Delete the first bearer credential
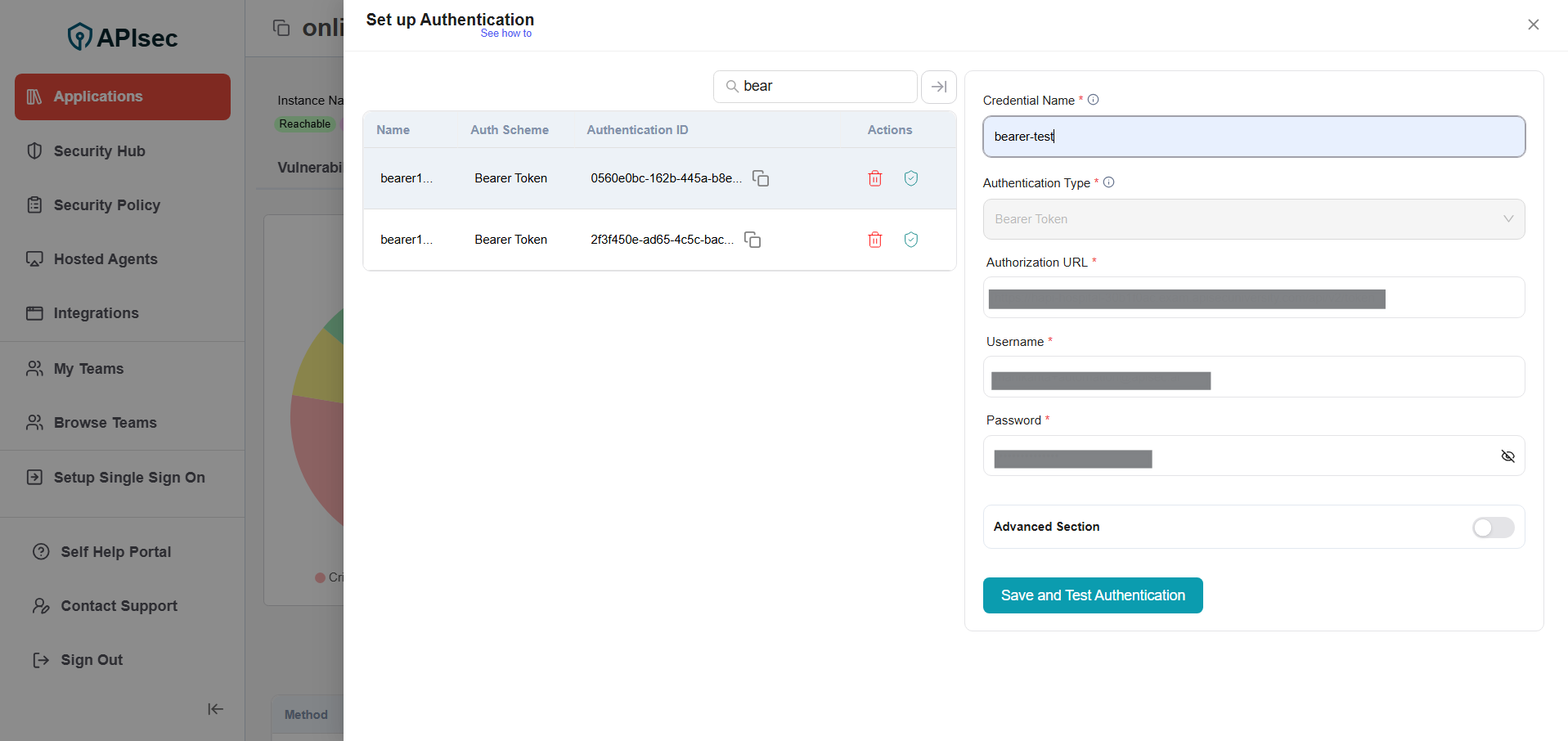The width and height of the screenshot is (1568, 741). click(874, 178)
